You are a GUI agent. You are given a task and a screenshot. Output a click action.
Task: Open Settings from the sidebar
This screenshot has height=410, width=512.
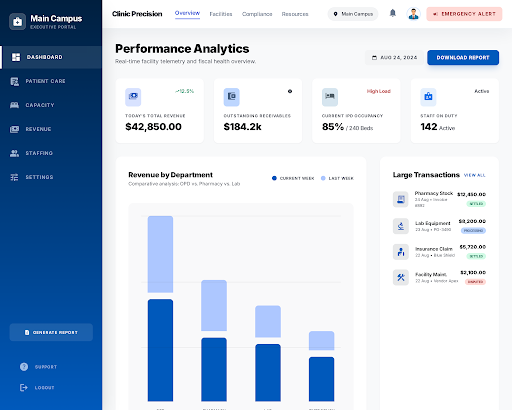coord(51,177)
